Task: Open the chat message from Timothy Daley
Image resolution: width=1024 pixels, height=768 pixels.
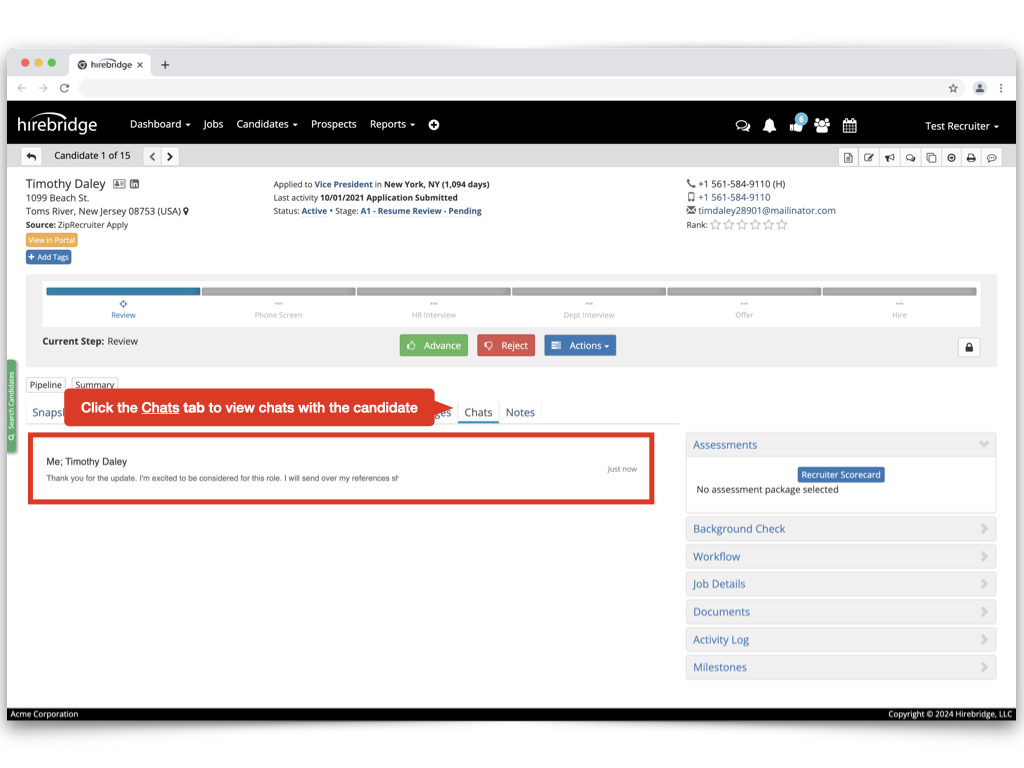Action: click(x=340, y=469)
